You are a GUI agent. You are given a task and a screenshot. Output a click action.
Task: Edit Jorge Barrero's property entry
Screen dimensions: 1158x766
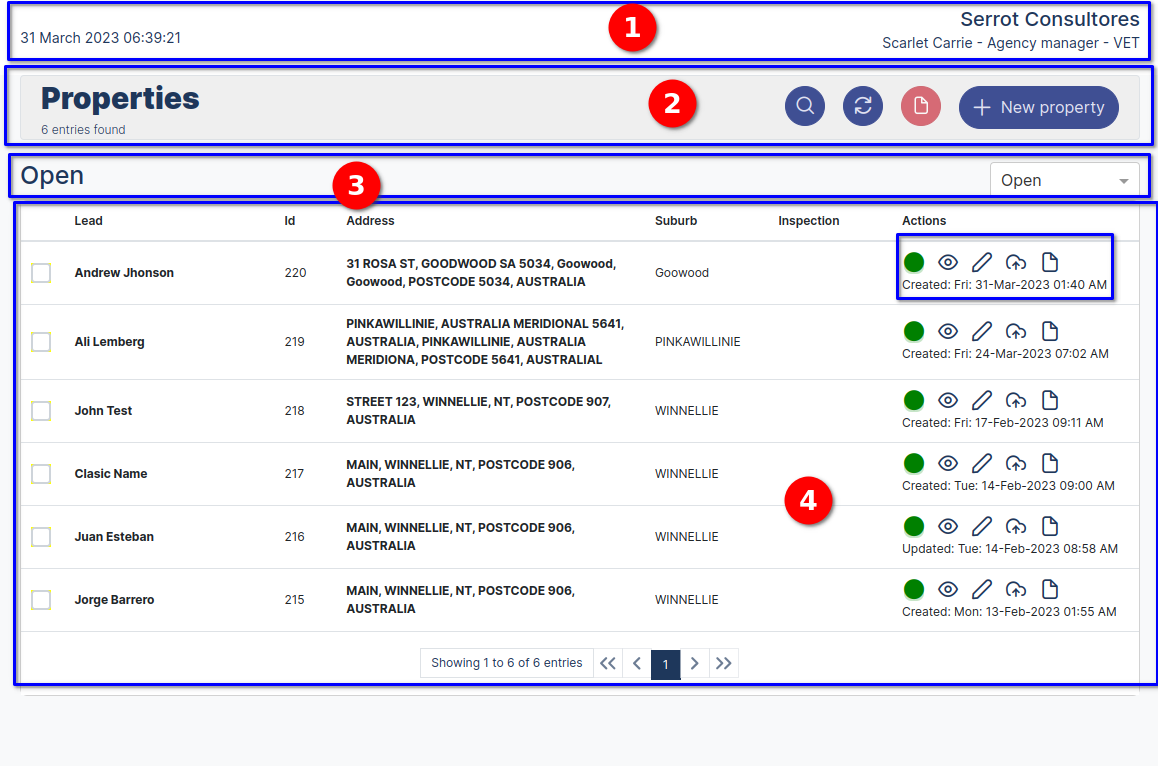click(x=982, y=589)
